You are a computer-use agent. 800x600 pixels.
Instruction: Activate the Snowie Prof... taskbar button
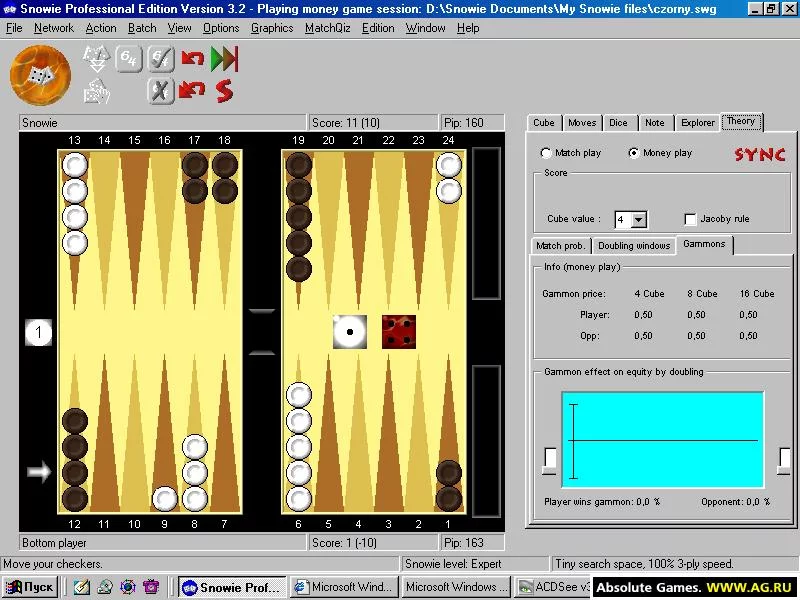pos(233,587)
